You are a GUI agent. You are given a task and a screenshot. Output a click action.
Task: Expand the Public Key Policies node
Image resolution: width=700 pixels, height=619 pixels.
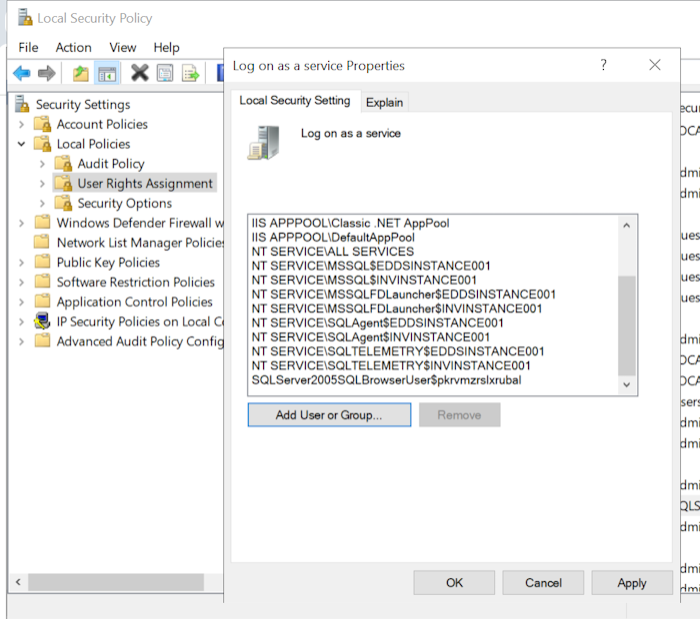21,262
